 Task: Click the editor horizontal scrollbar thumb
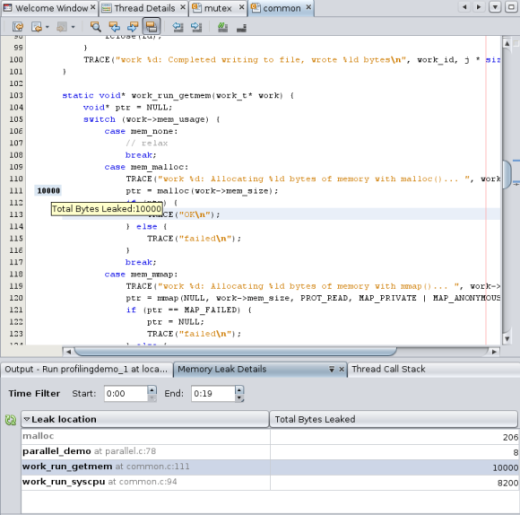click(235, 351)
